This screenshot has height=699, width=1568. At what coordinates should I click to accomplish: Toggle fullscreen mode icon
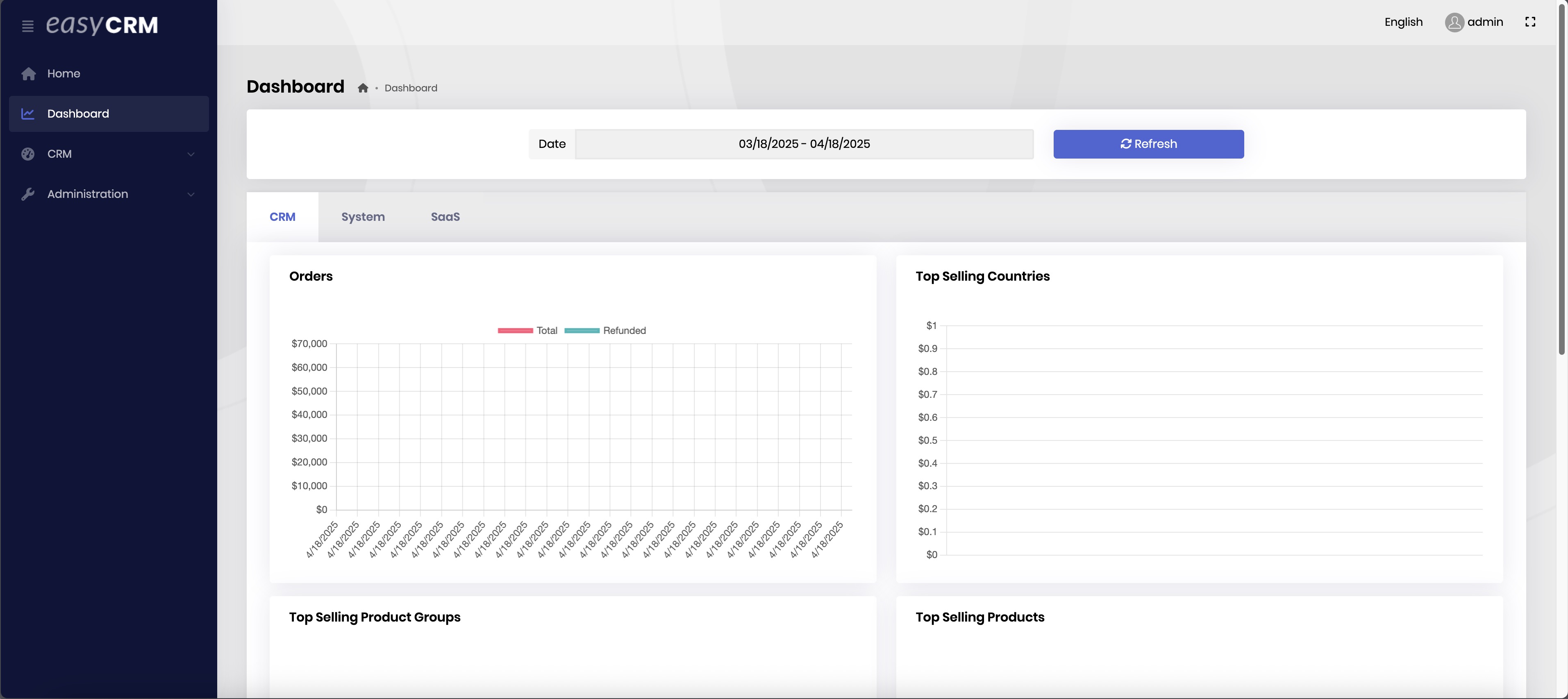(x=1529, y=22)
